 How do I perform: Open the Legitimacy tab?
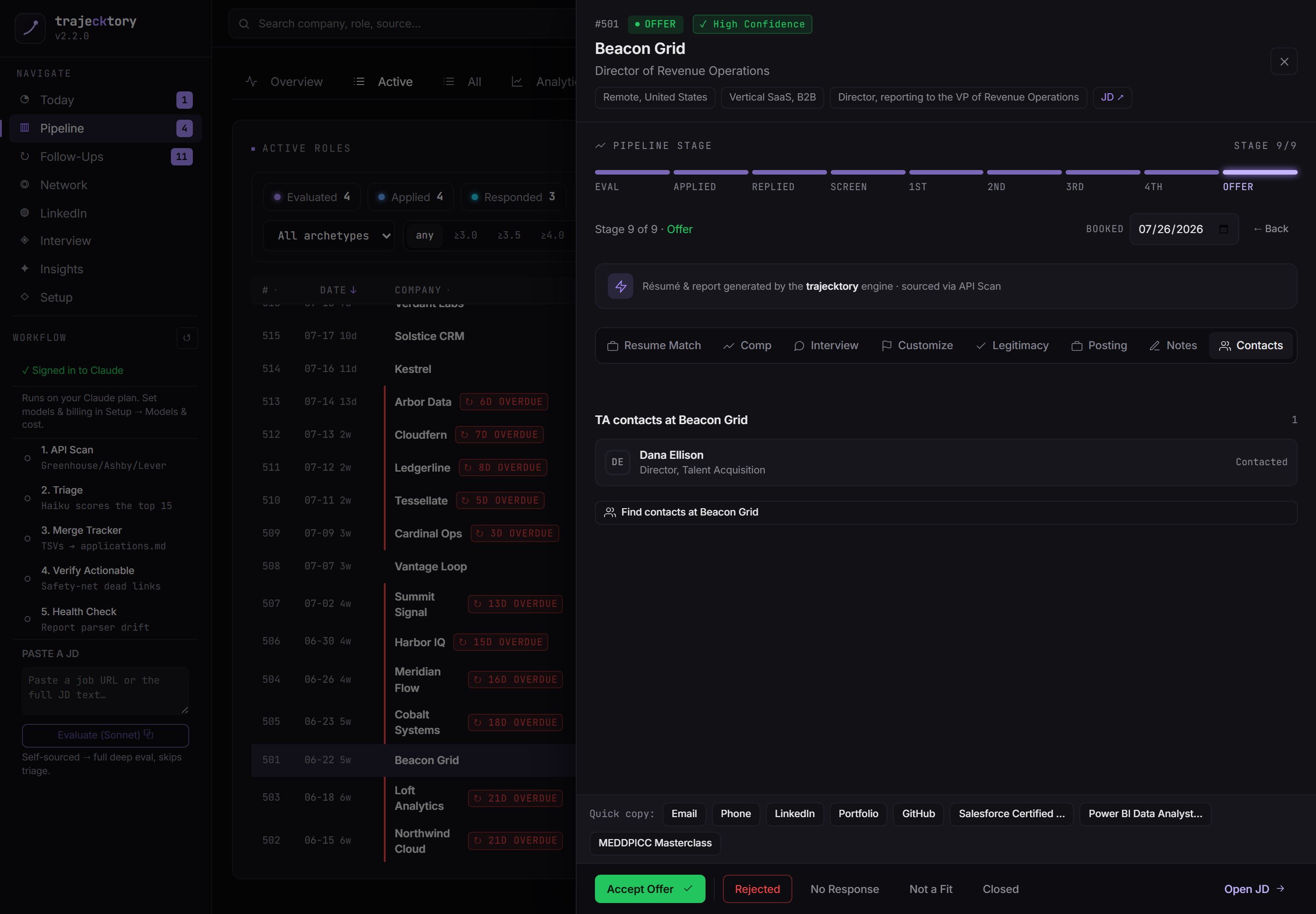[1013, 346]
